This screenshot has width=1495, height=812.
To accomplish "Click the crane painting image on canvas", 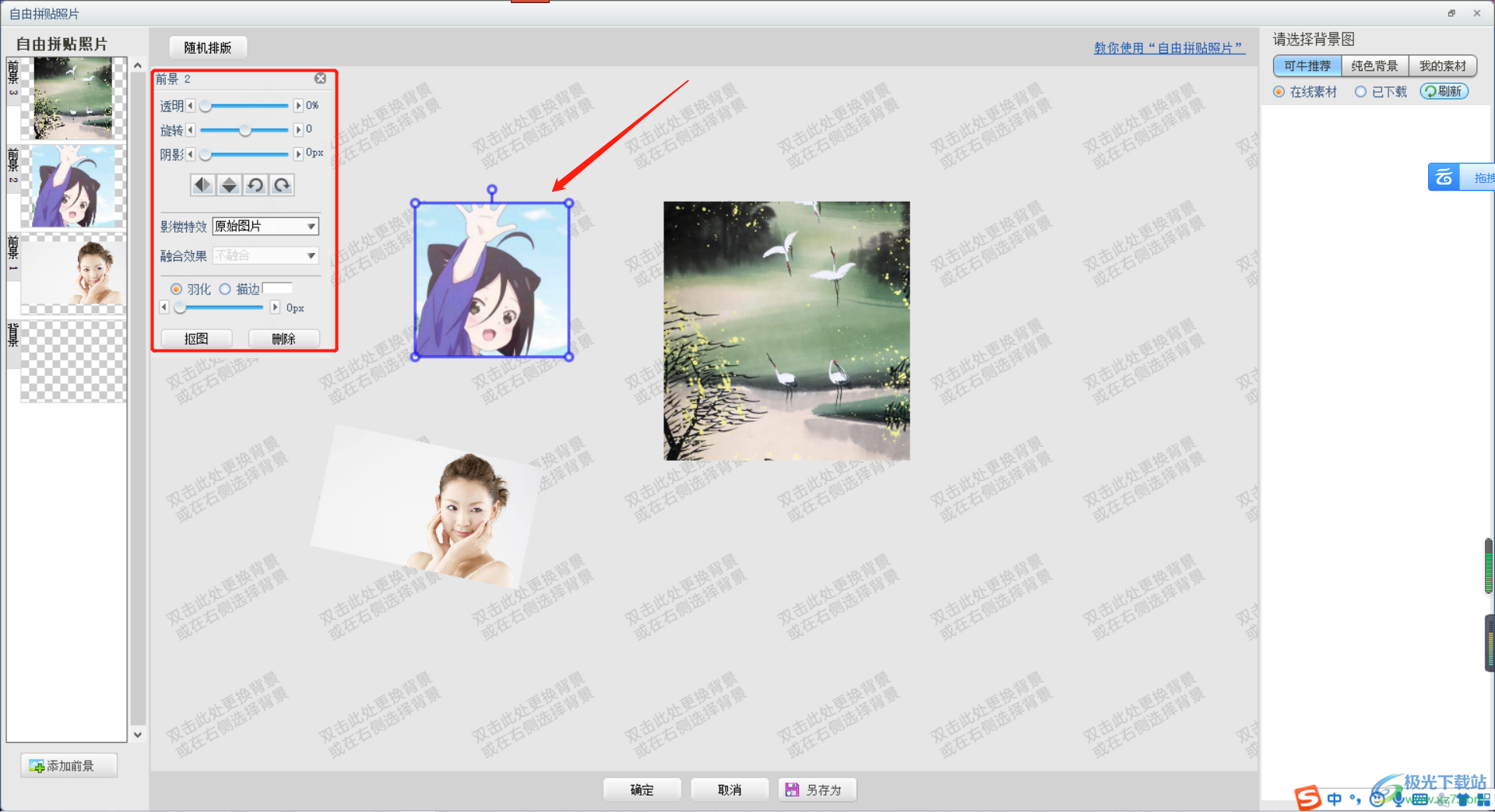I will 786,331.
